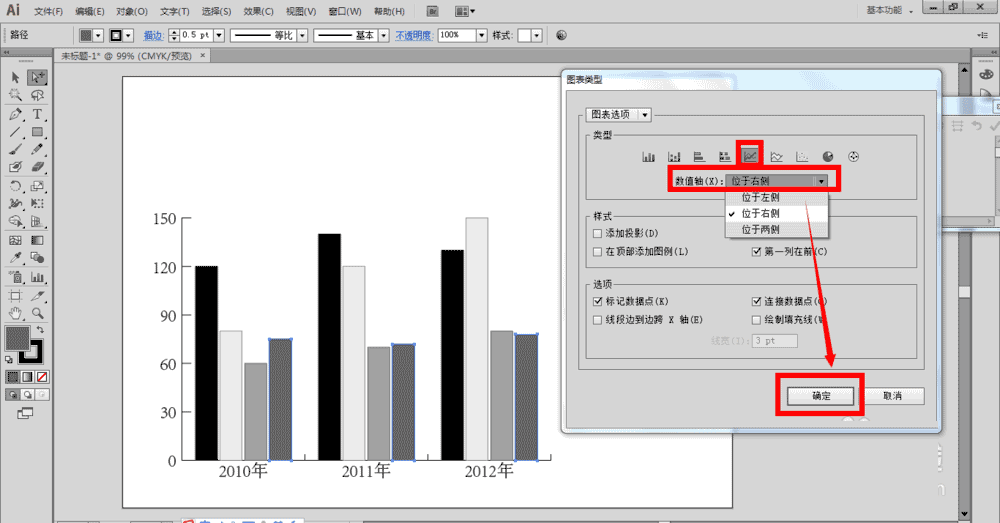Image resolution: width=1000 pixels, height=523 pixels.
Task: Enable the 线段边到边跨 X 轴(E) checkbox
Action: 598,320
